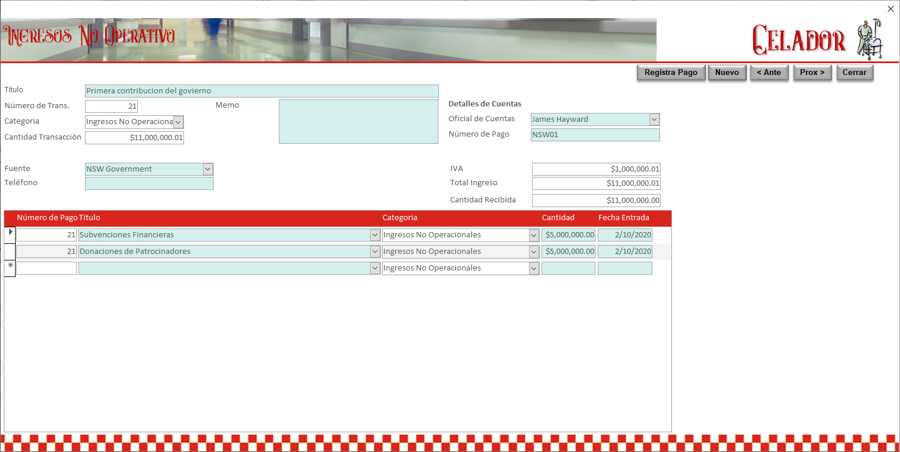Select the Donaciones de Patrocinadores row selector

point(10,252)
